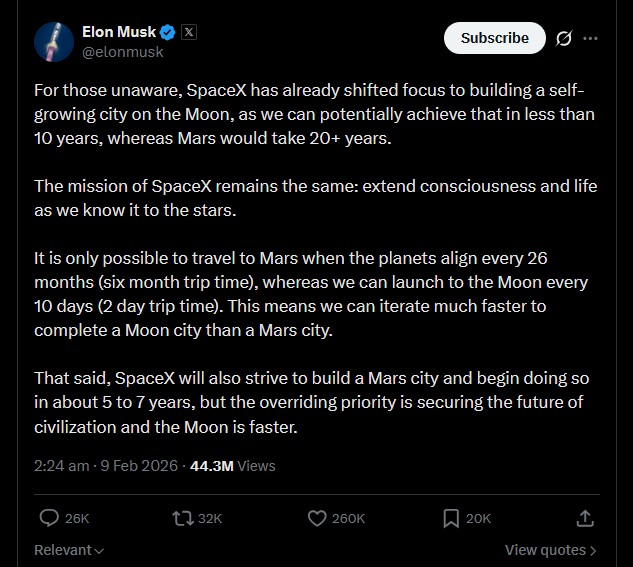
Task: Click the share upload icon
Action: [x=585, y=518]
